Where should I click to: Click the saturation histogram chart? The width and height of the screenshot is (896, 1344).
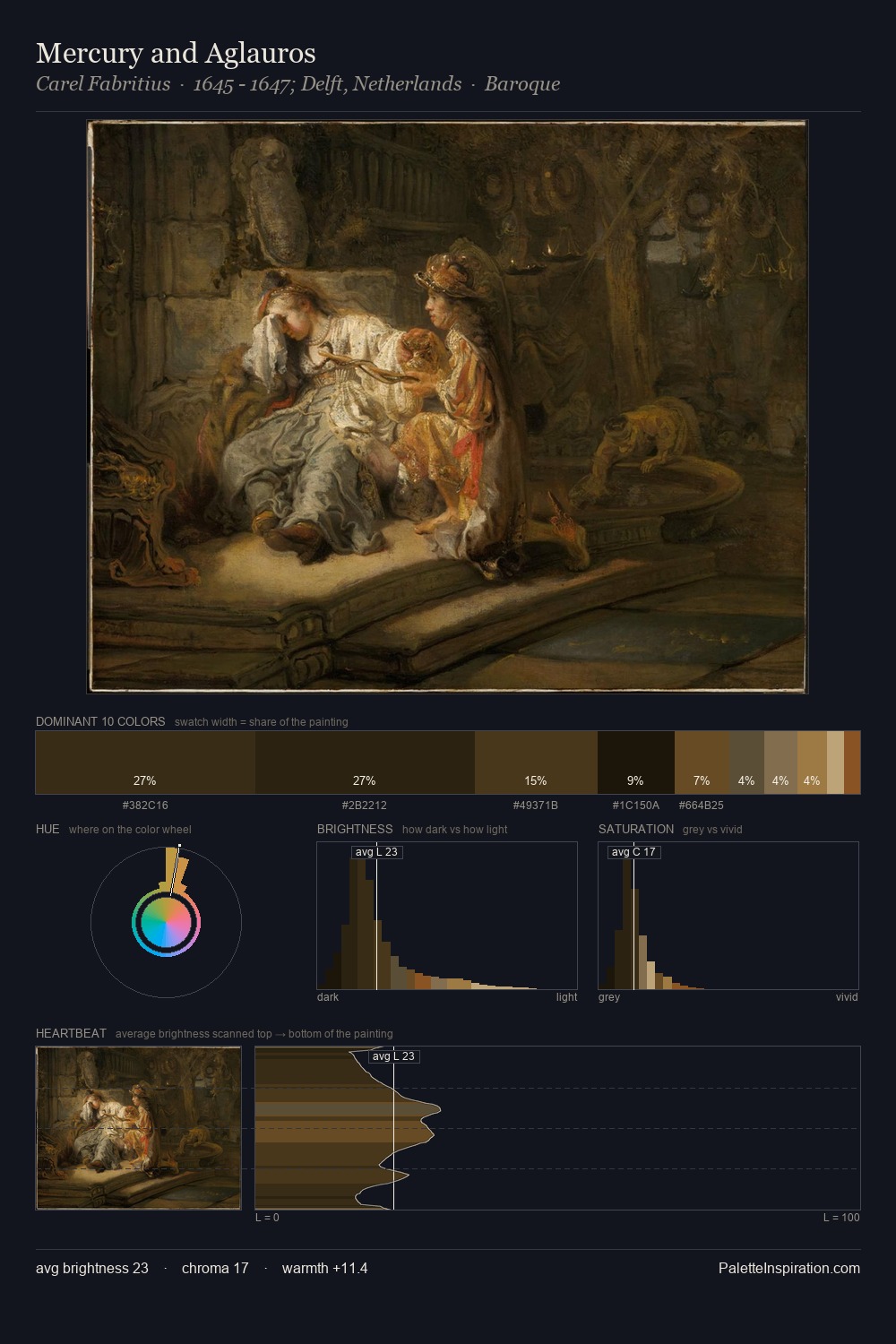(728, 916)
